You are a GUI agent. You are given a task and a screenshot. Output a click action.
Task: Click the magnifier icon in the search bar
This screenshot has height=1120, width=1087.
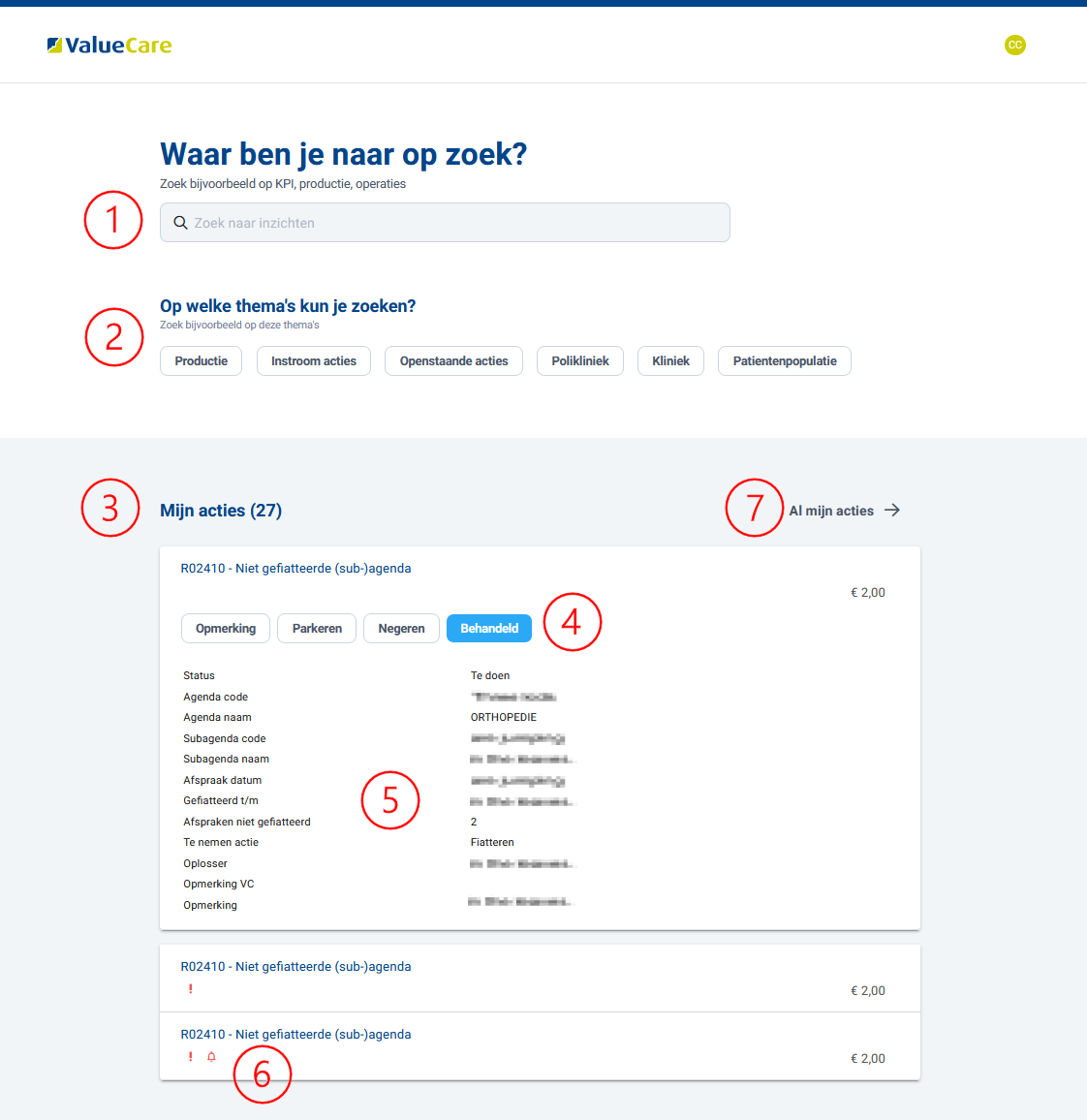[x=180, y=223]
